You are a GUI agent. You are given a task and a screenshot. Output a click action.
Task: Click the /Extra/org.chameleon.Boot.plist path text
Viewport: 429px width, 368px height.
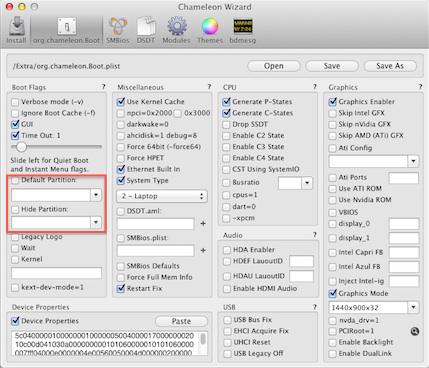point(66,66)
